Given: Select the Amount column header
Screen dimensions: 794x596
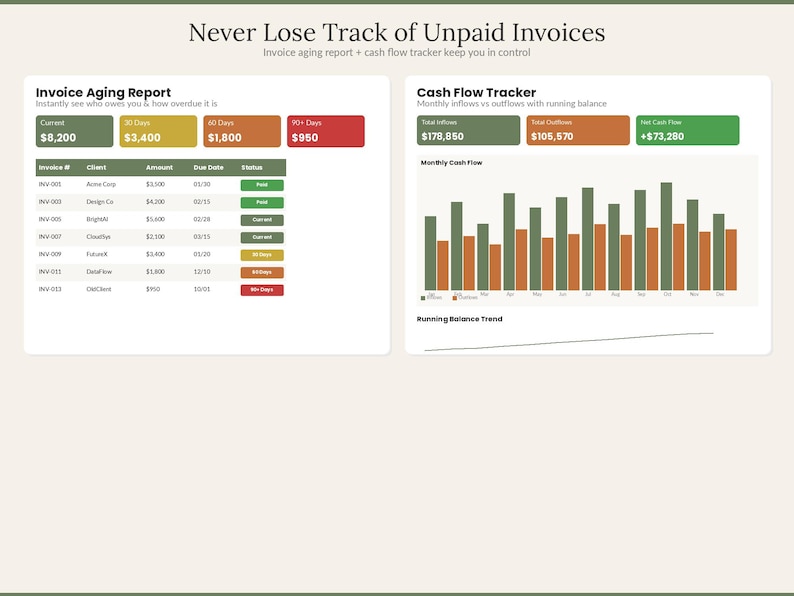Looking at the screenshot, I should [x=160, y=168].
